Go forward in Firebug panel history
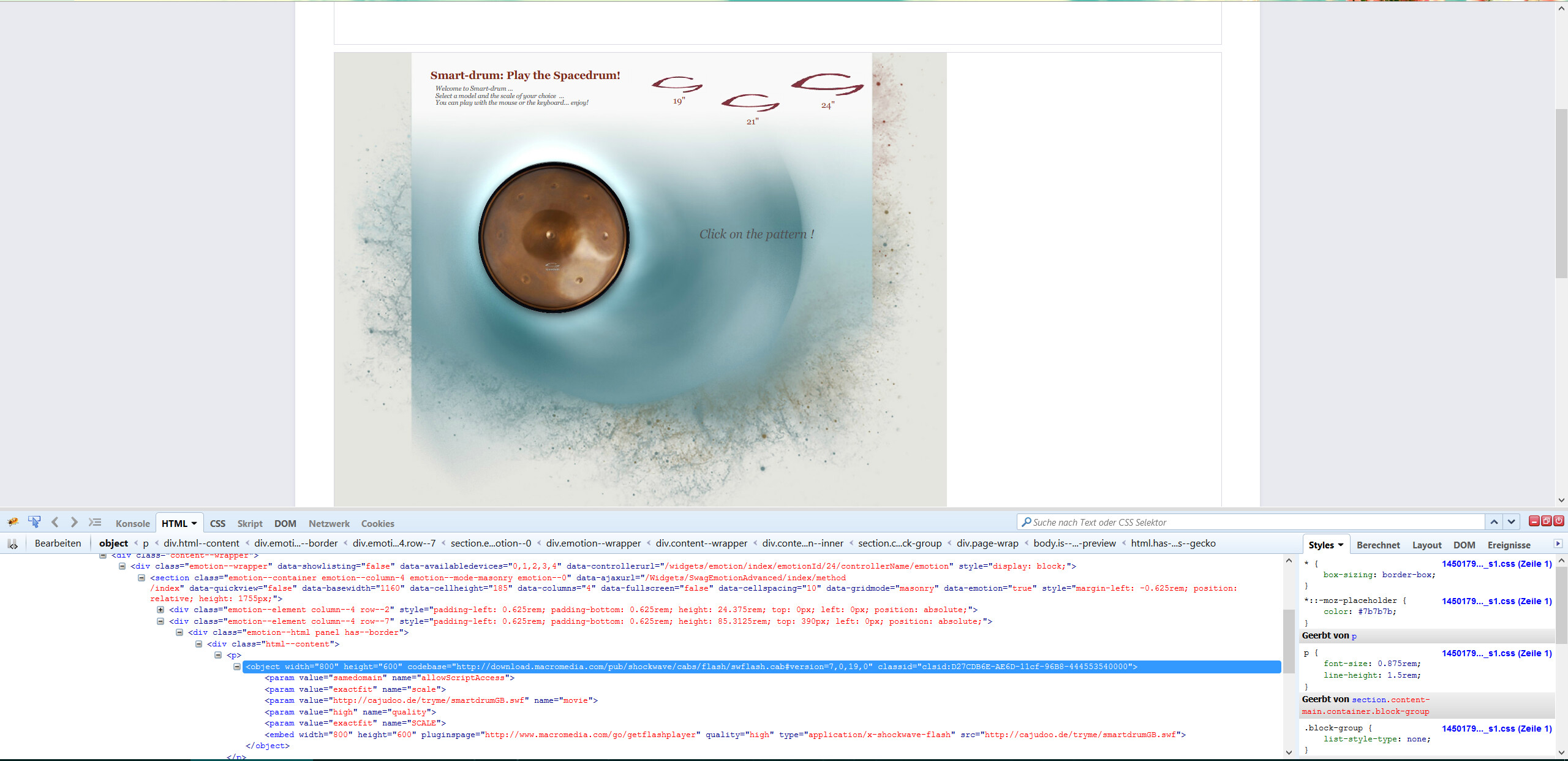This screenshot has width=1568, height=761. [x=74, y=522]
